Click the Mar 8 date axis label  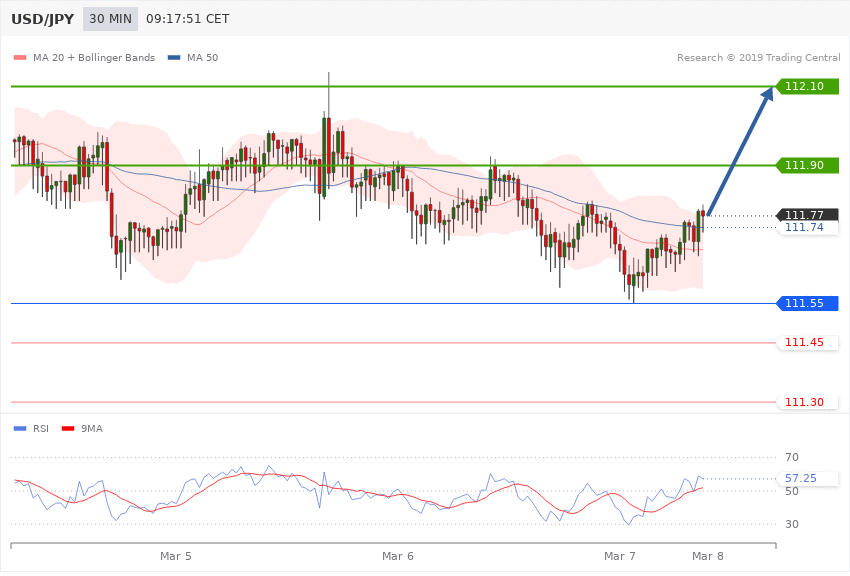708,556
